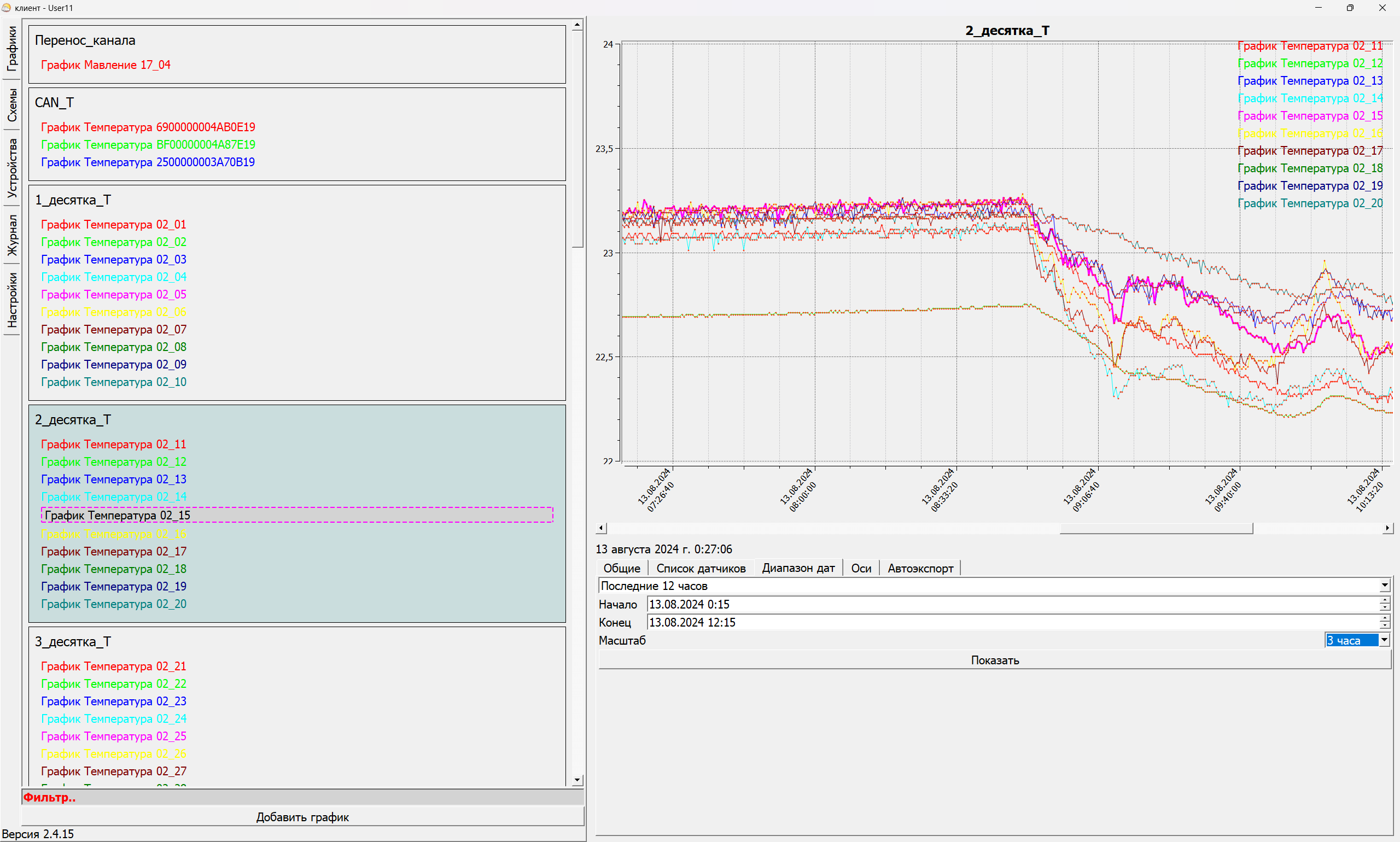Click the Показать button
Image resolution: width=1400 pixels, height=842 pixels.
(994, 660)
